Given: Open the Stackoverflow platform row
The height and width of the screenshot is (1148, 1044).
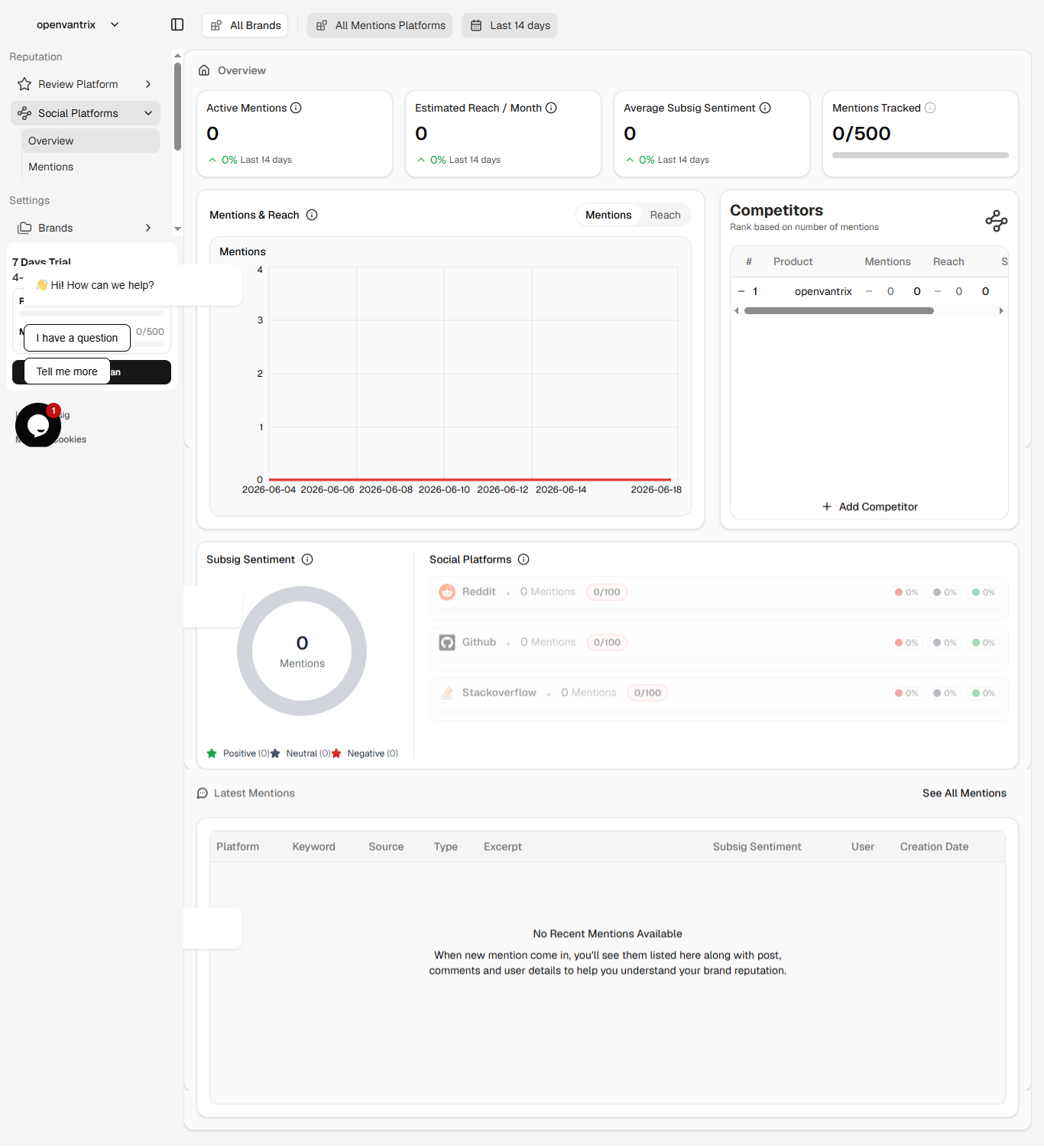Looking at the screenshot, I should [718, 699].
